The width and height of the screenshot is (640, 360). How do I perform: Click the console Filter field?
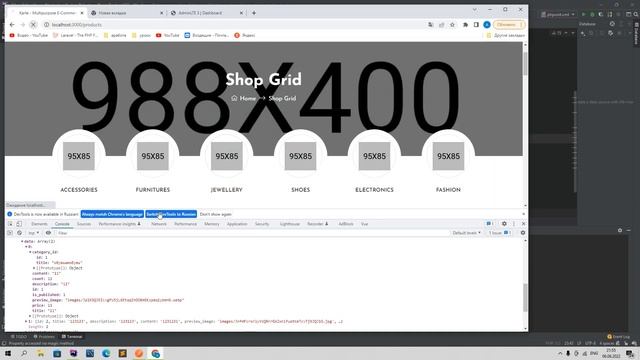[x=252, y=233]
